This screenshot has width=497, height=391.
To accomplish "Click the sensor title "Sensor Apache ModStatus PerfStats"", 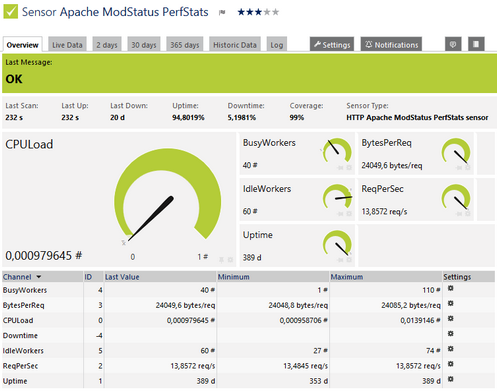I will tap(115, 12).
